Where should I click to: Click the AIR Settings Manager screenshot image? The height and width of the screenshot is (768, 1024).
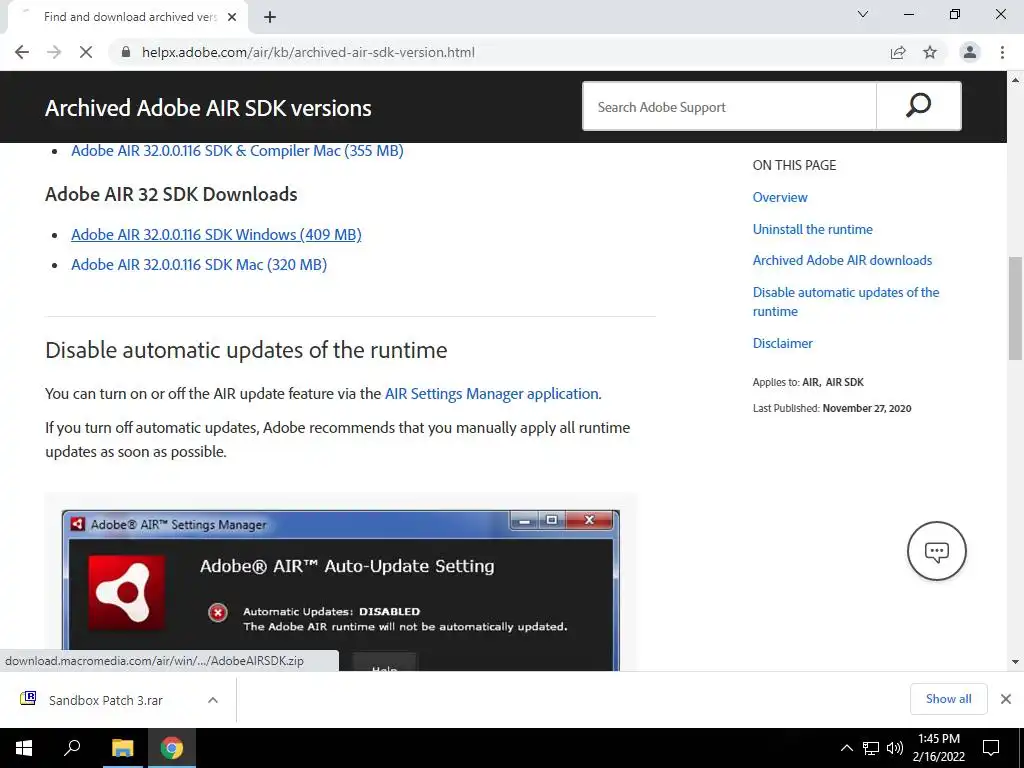click(x=340, y=590)
